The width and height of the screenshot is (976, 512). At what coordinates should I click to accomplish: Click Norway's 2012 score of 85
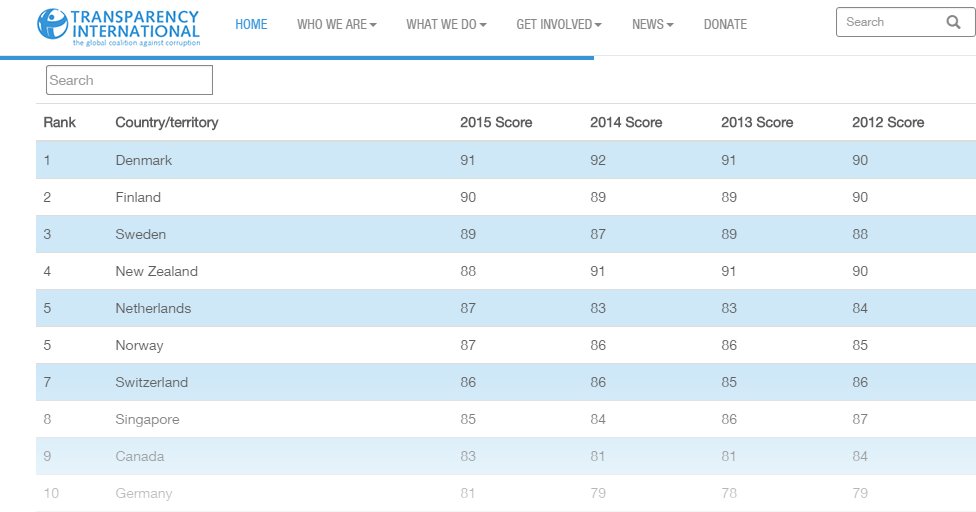860,345
